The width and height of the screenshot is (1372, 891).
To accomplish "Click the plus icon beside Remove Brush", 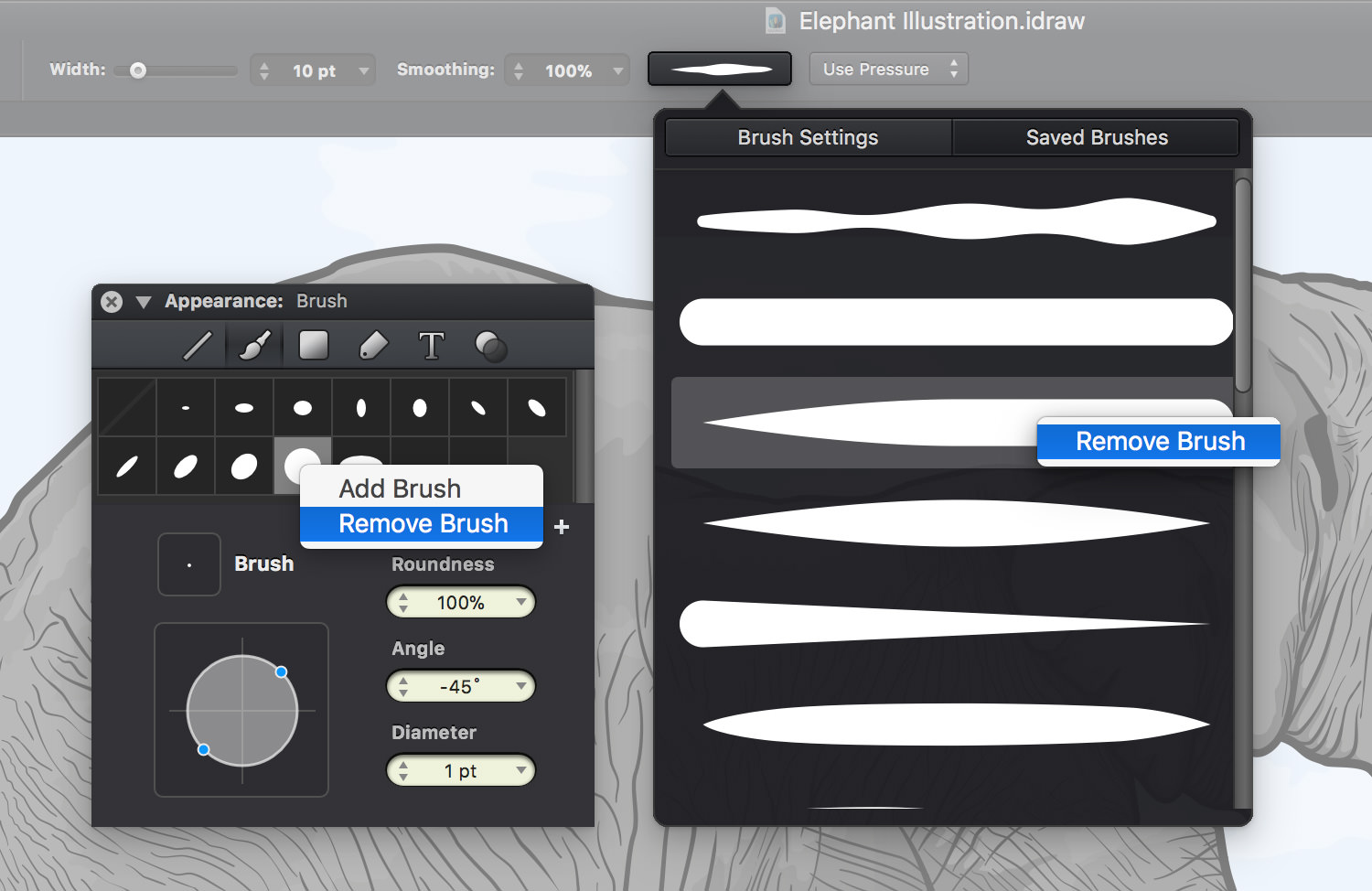I will [562, 527].
